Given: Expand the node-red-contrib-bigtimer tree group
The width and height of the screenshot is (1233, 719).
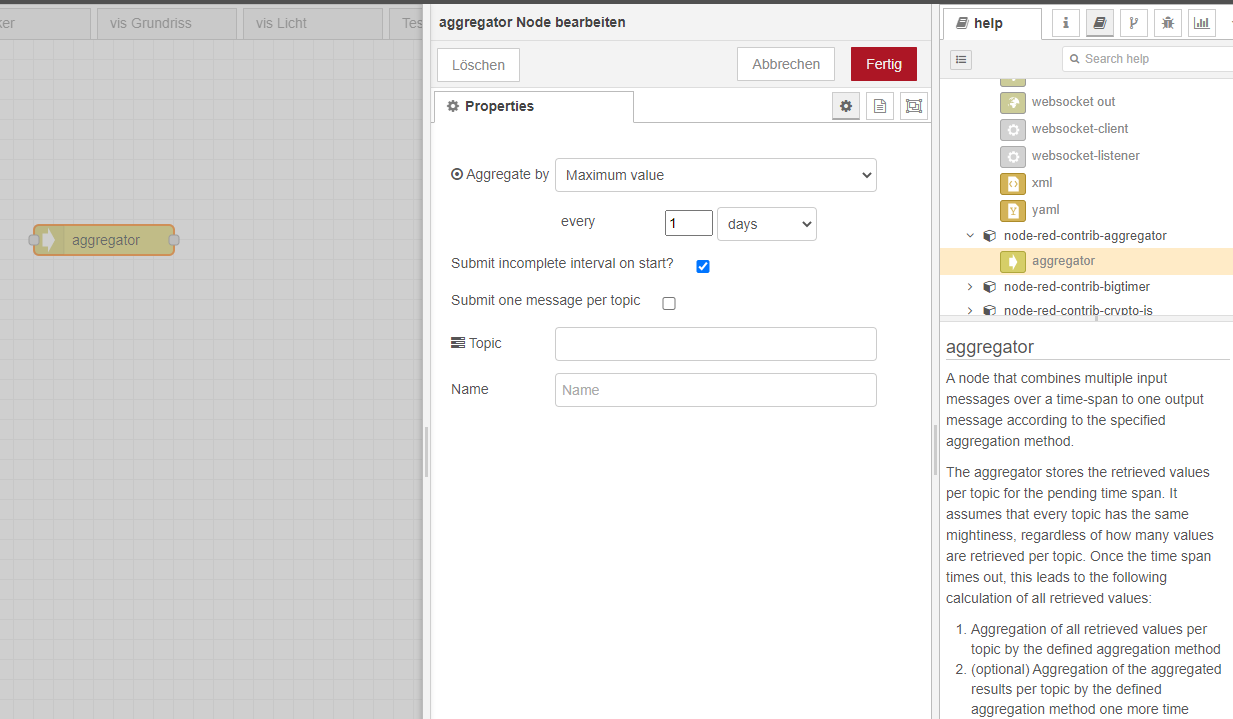Looking at the screenshot, I should click(970, 287).
